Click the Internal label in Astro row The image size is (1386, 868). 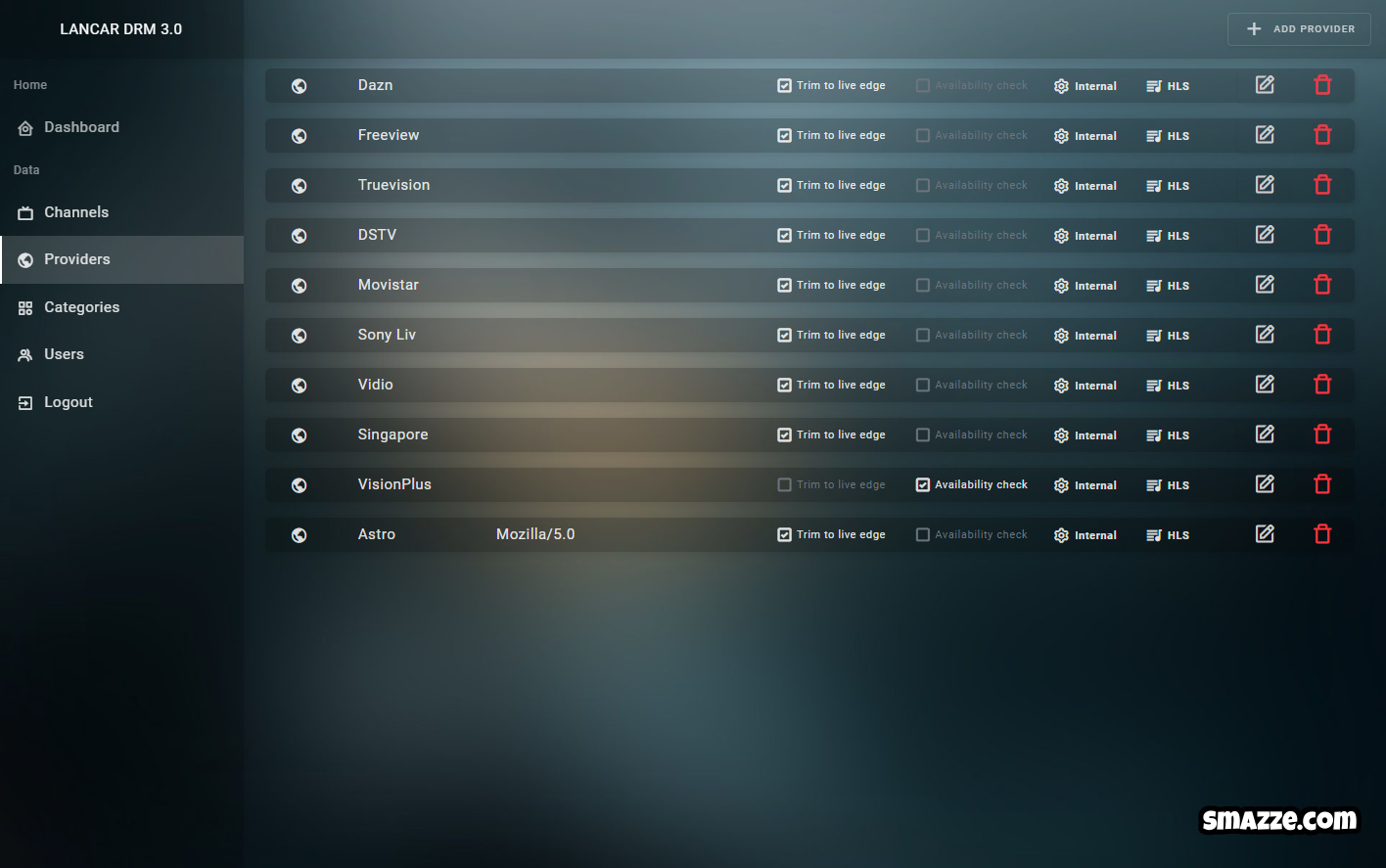point(1095,535)
